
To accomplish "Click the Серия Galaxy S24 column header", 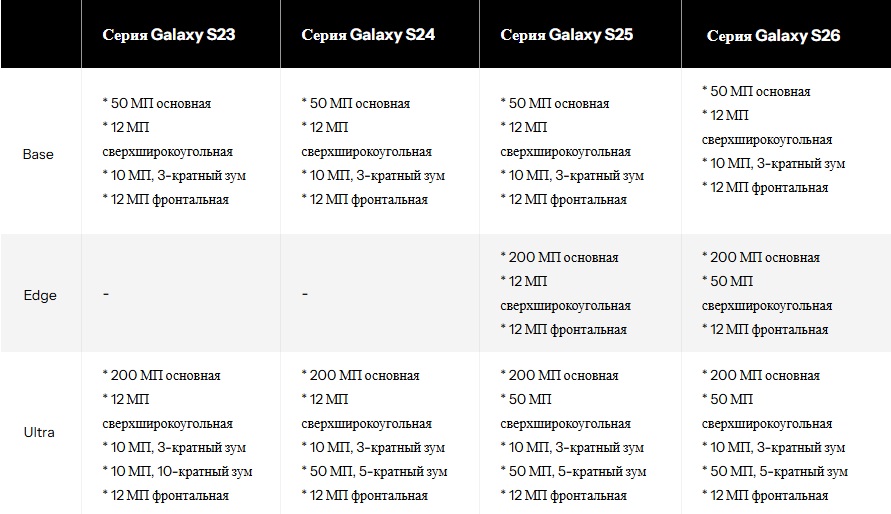I will 368,35.
